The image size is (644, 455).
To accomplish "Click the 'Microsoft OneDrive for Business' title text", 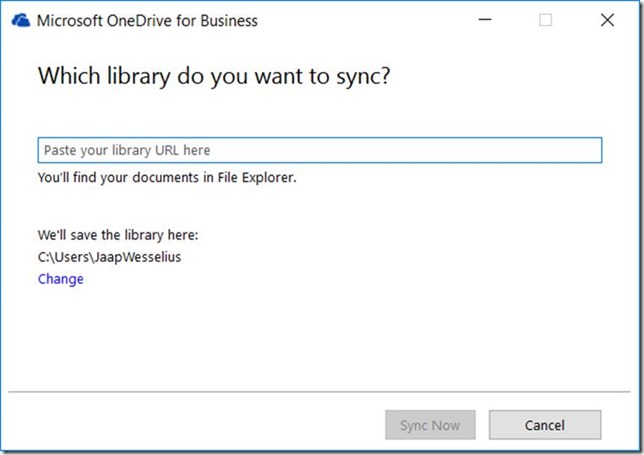I will click(146, 21).
